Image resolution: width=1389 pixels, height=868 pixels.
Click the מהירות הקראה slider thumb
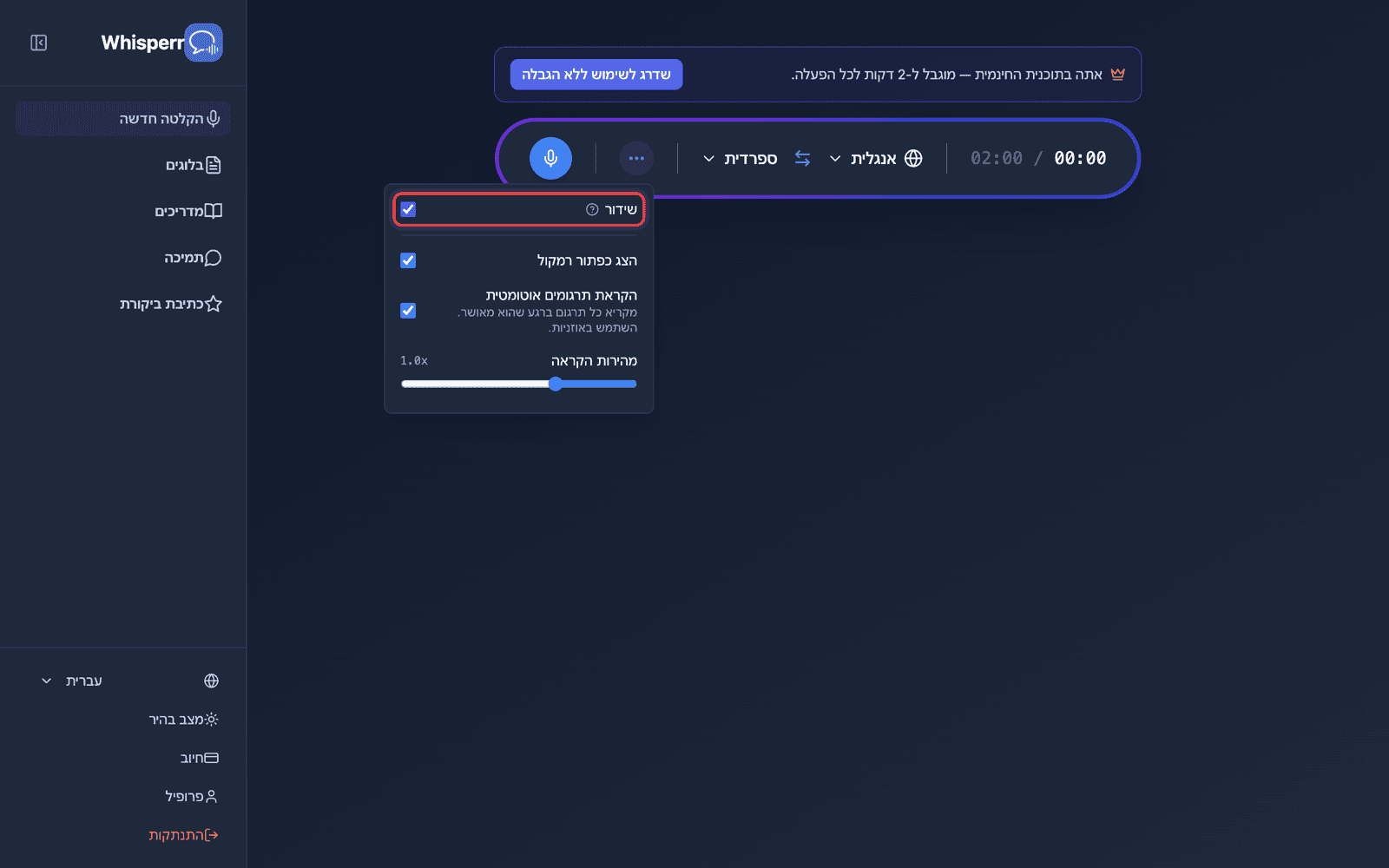click(x=556, y=384)
